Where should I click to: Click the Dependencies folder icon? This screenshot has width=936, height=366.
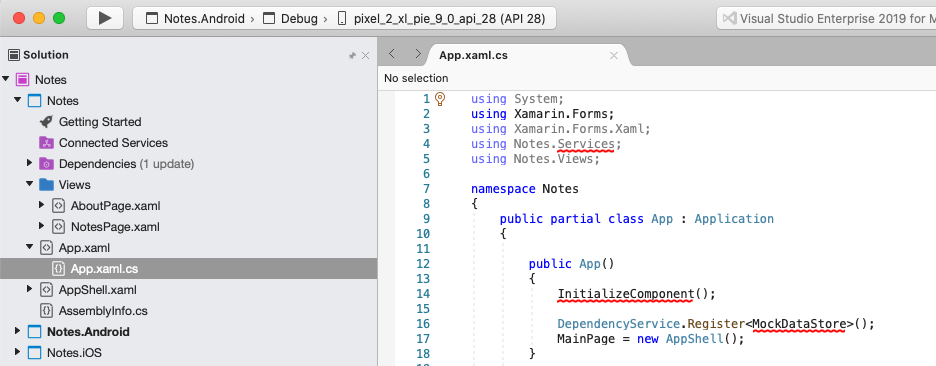[x=46, y=164]
